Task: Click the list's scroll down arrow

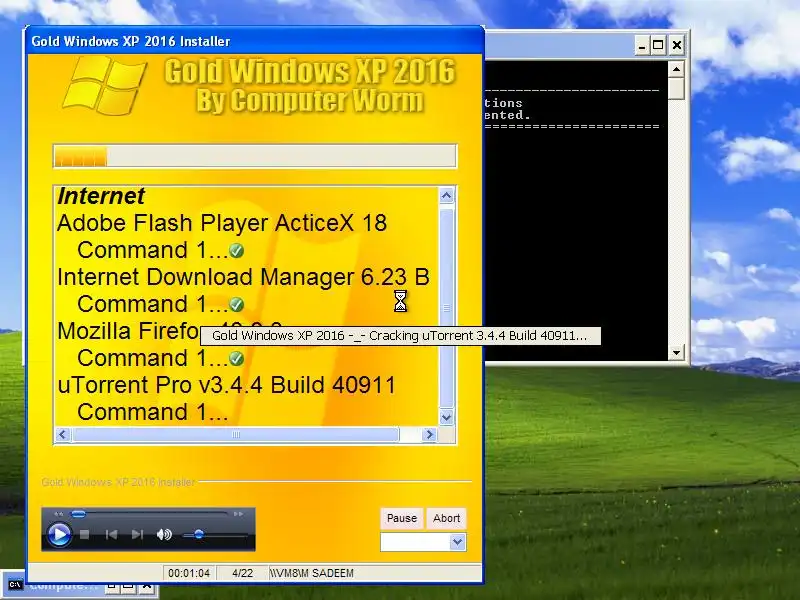Action: tap(446, 417)
